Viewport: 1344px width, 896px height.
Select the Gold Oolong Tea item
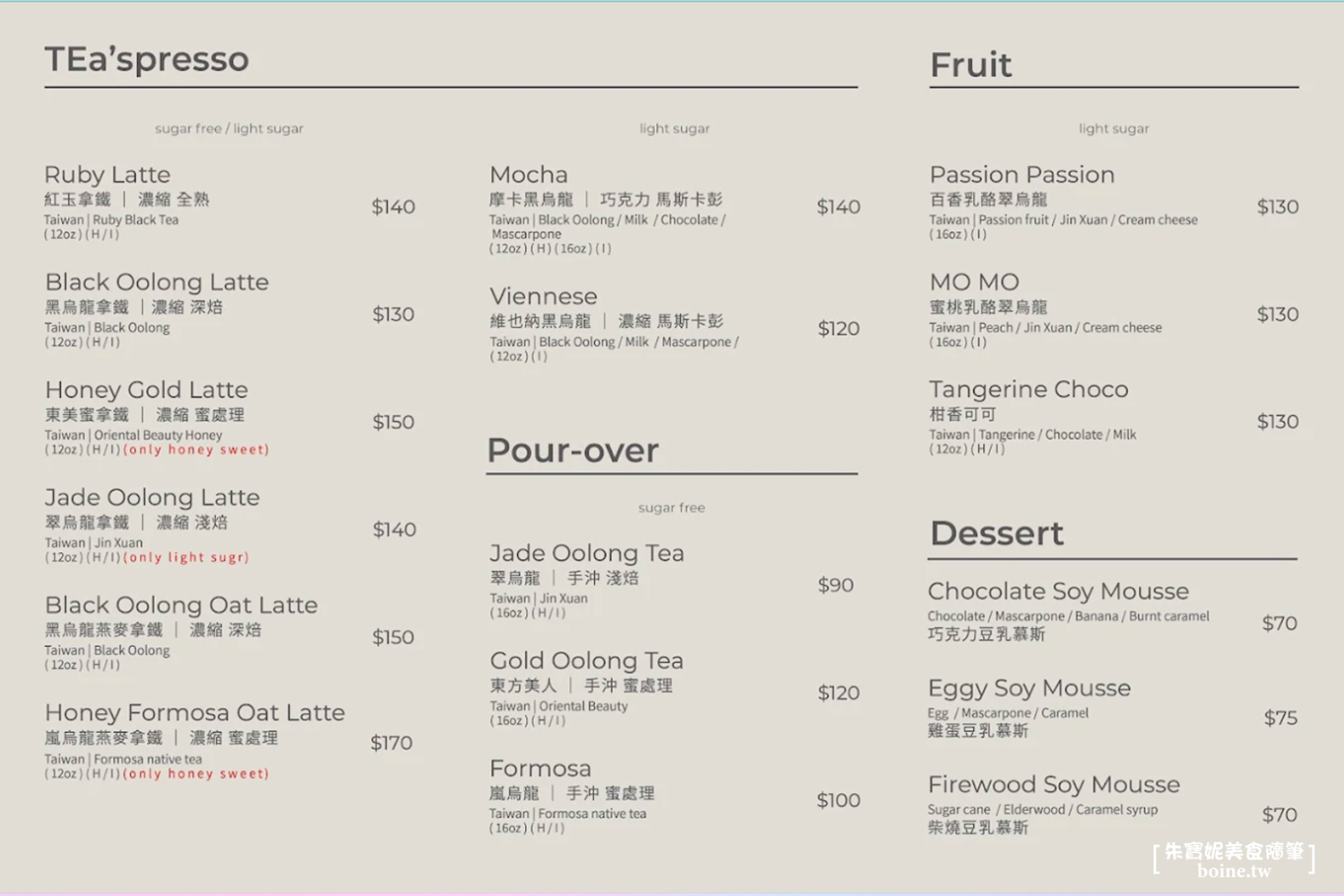click(x=586, y=660)
